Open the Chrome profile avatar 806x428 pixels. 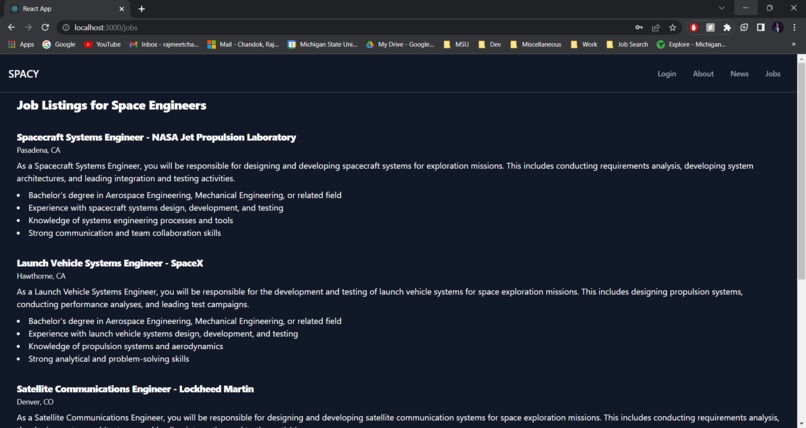click(x=777, y=28)
